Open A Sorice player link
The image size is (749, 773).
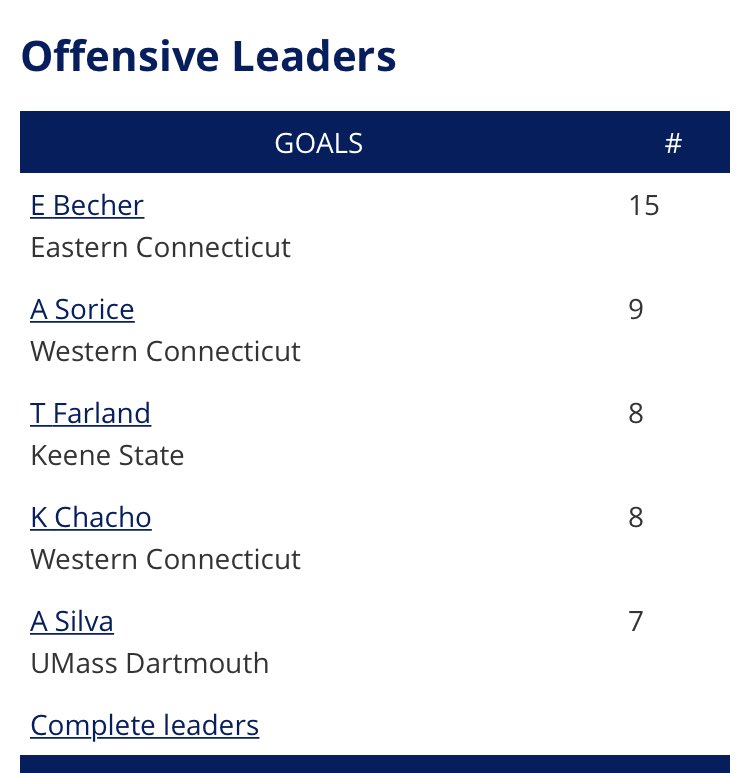82,310
